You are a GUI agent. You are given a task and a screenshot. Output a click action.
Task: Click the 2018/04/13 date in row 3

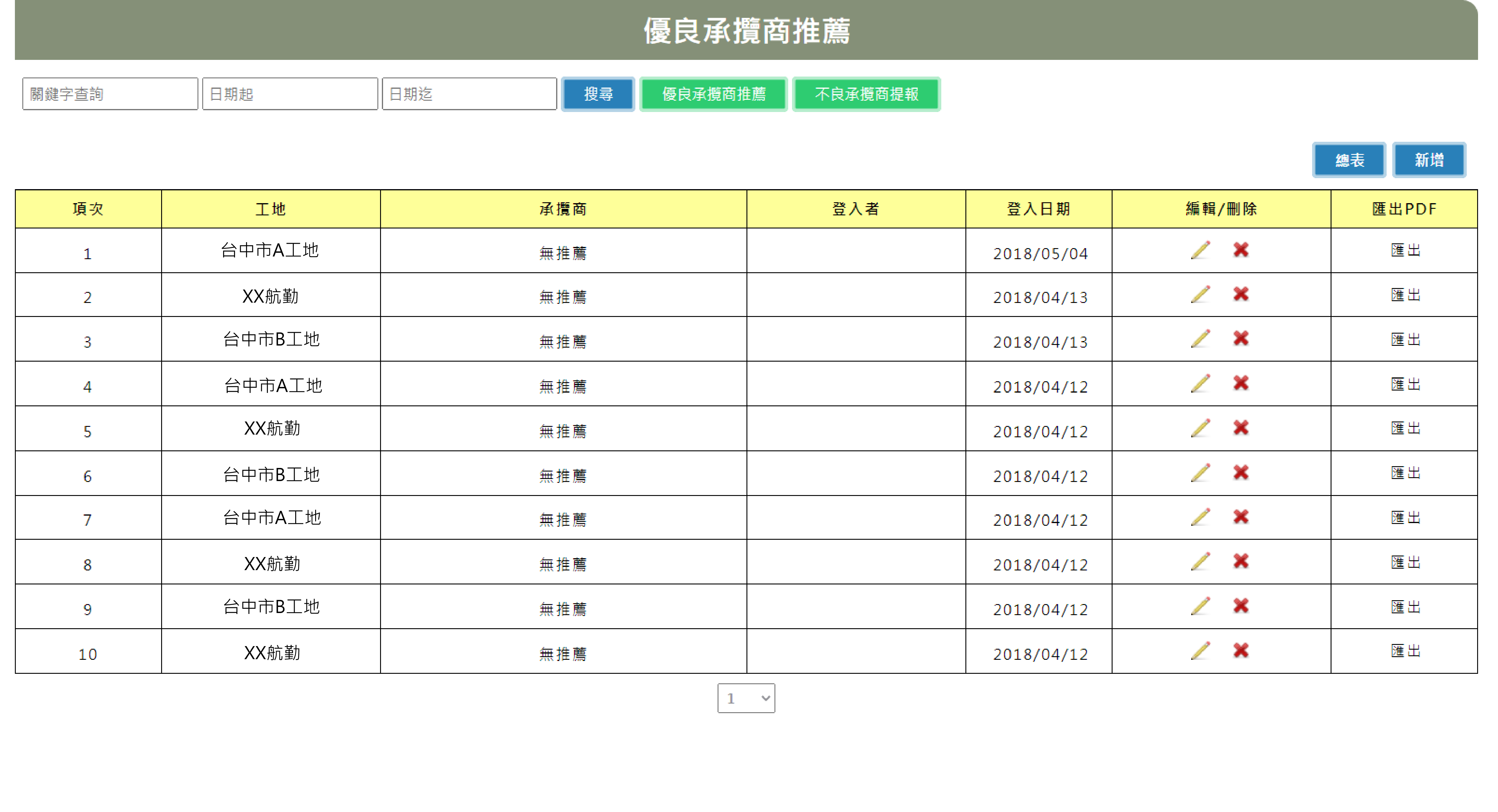pyautogui.click(x=1040, y=342)
